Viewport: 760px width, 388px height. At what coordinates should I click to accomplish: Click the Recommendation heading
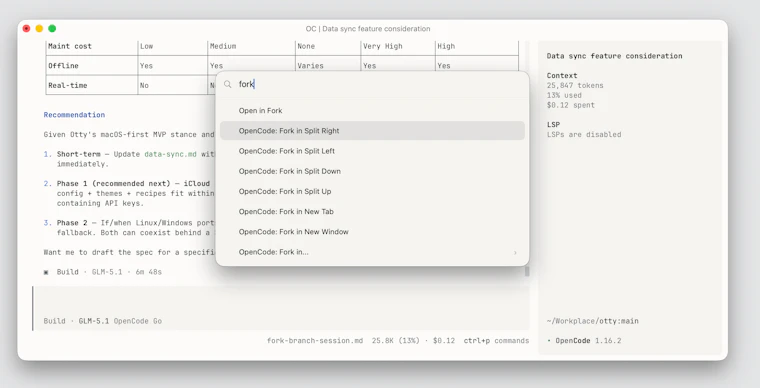(74, 115)
